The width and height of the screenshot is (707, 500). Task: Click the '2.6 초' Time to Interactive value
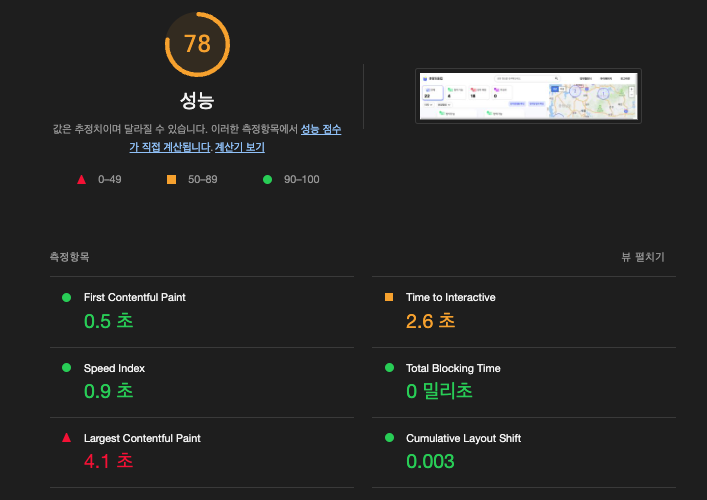coord(430,321)
